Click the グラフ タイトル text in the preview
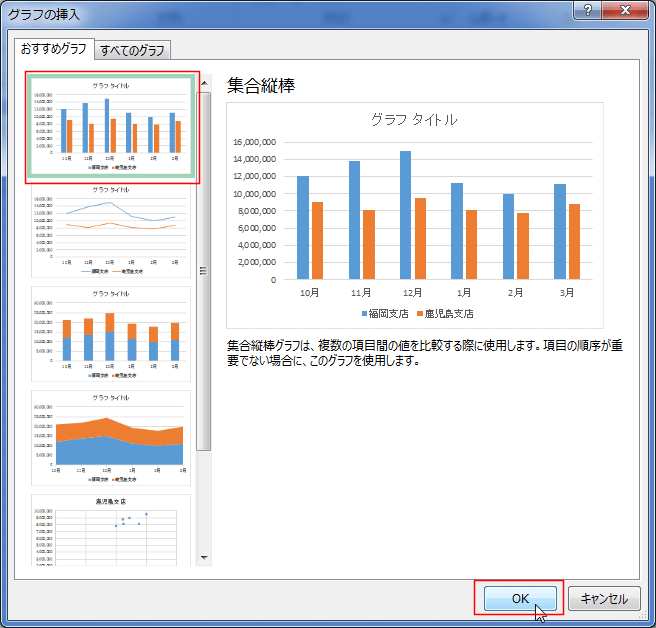The width and height of the screenshot is (656, 628). [414, 119]
